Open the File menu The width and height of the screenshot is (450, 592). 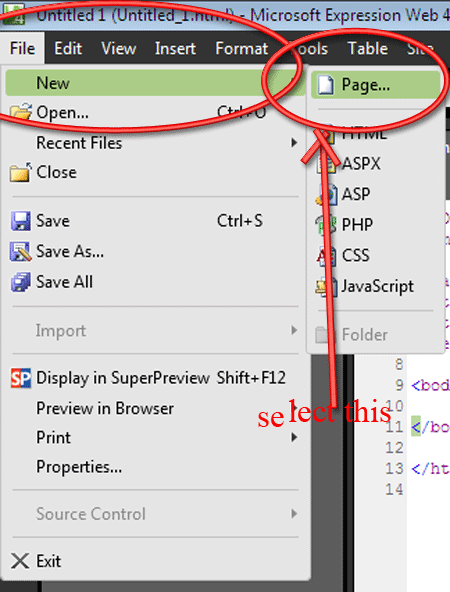pos(22,48)
